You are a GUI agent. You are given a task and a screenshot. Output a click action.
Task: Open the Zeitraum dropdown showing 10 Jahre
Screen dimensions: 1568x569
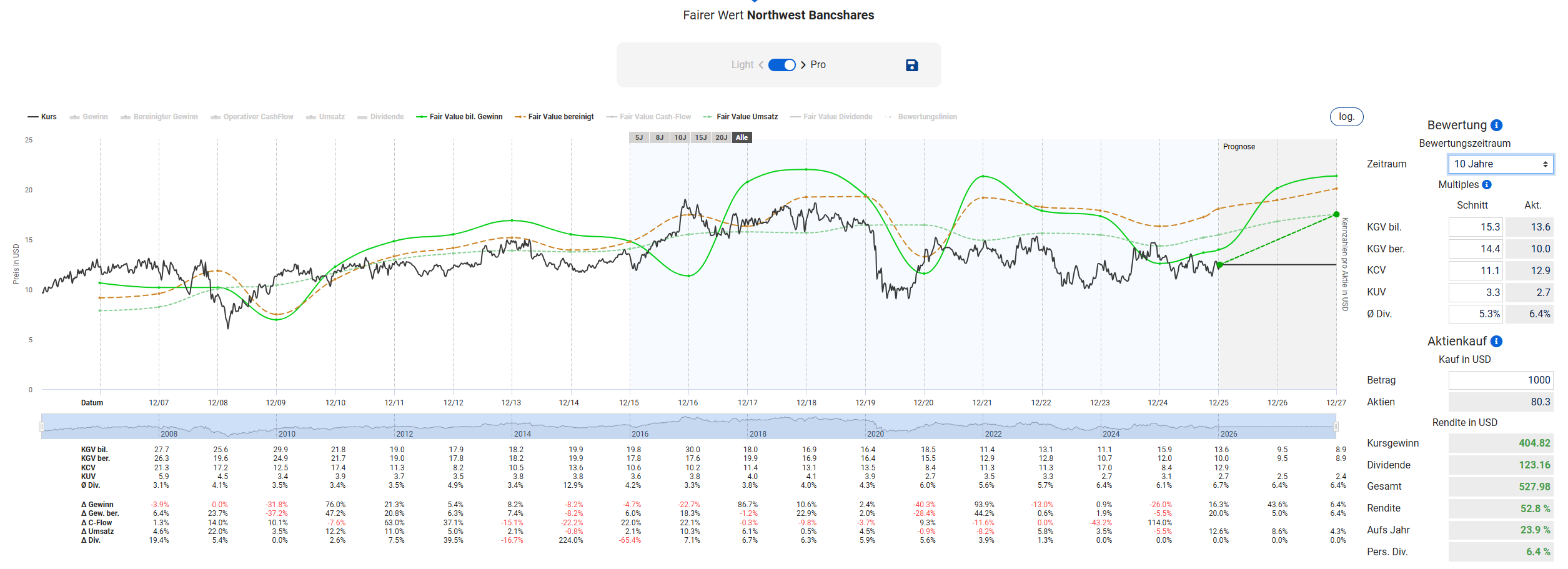[x=1500, y=164]
